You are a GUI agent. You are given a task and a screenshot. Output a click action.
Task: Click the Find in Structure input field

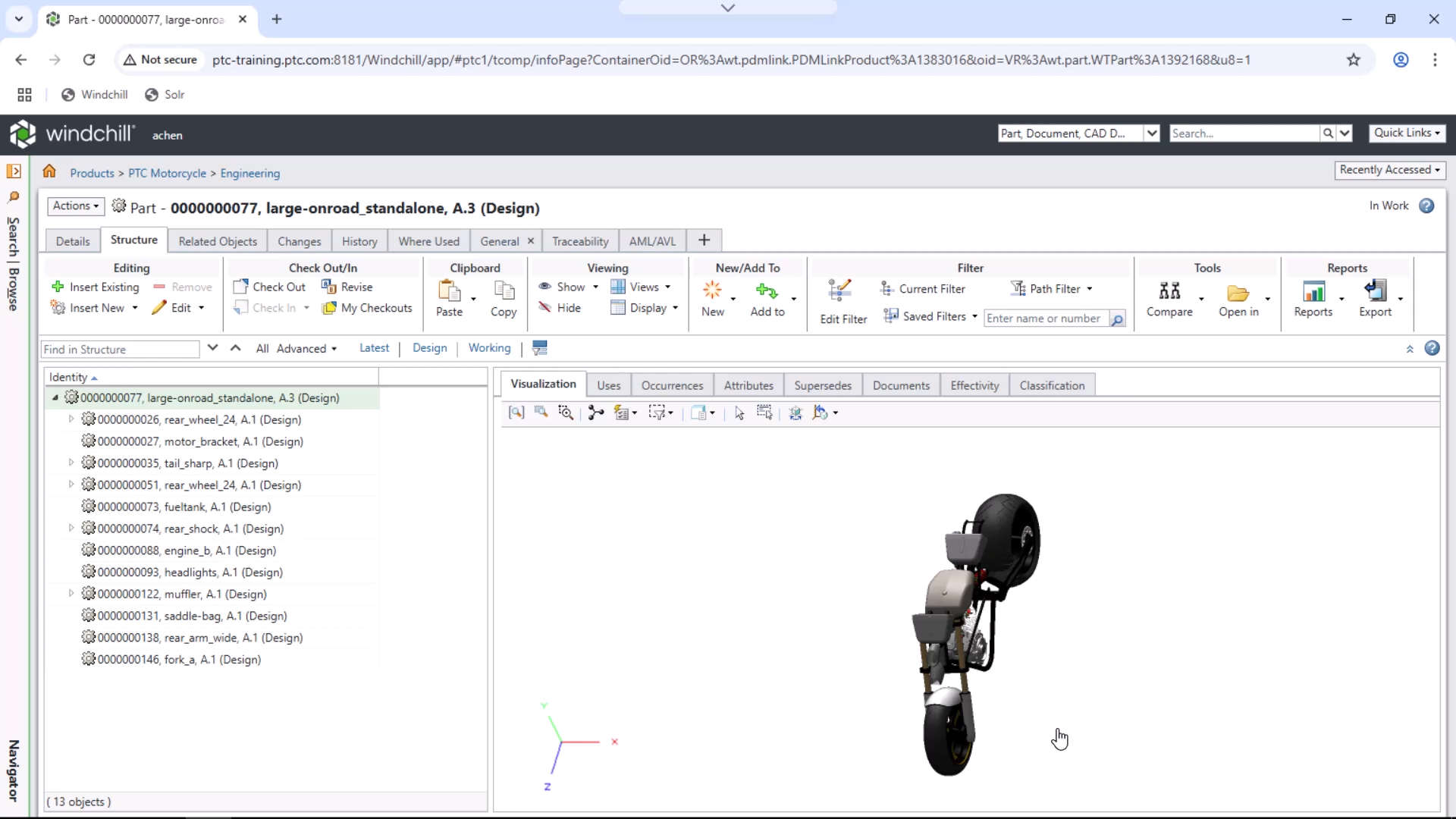click(120, 349)
